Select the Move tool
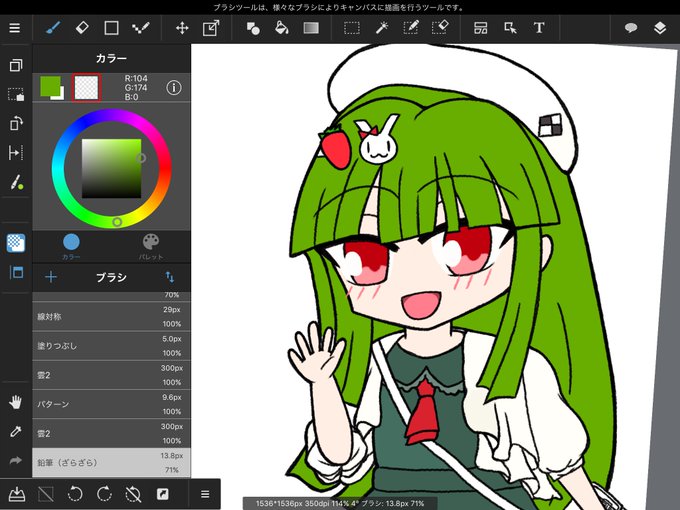 182,28
